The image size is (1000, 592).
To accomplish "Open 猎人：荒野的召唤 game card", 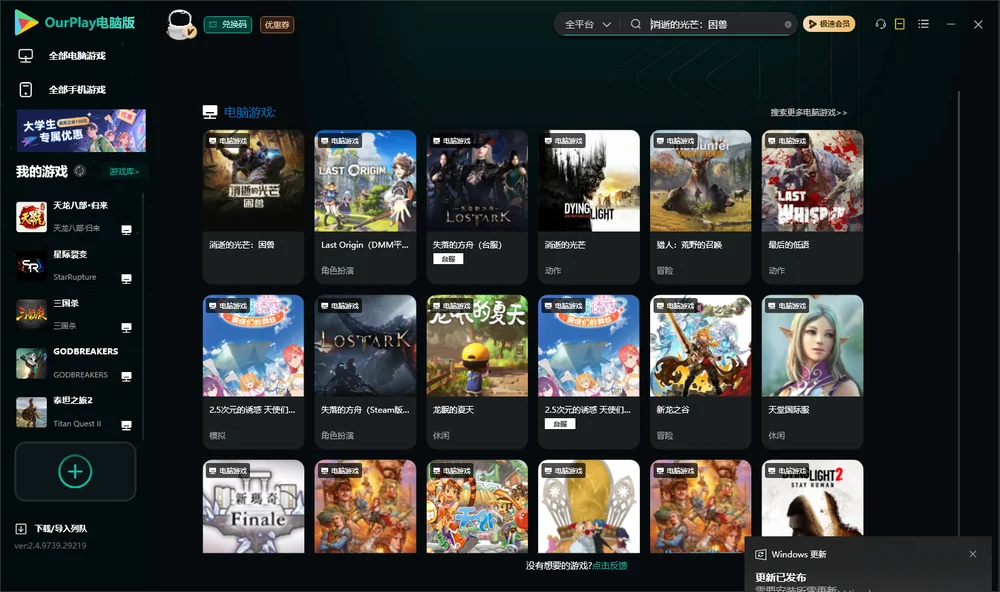I will click(x=700, y=207).
